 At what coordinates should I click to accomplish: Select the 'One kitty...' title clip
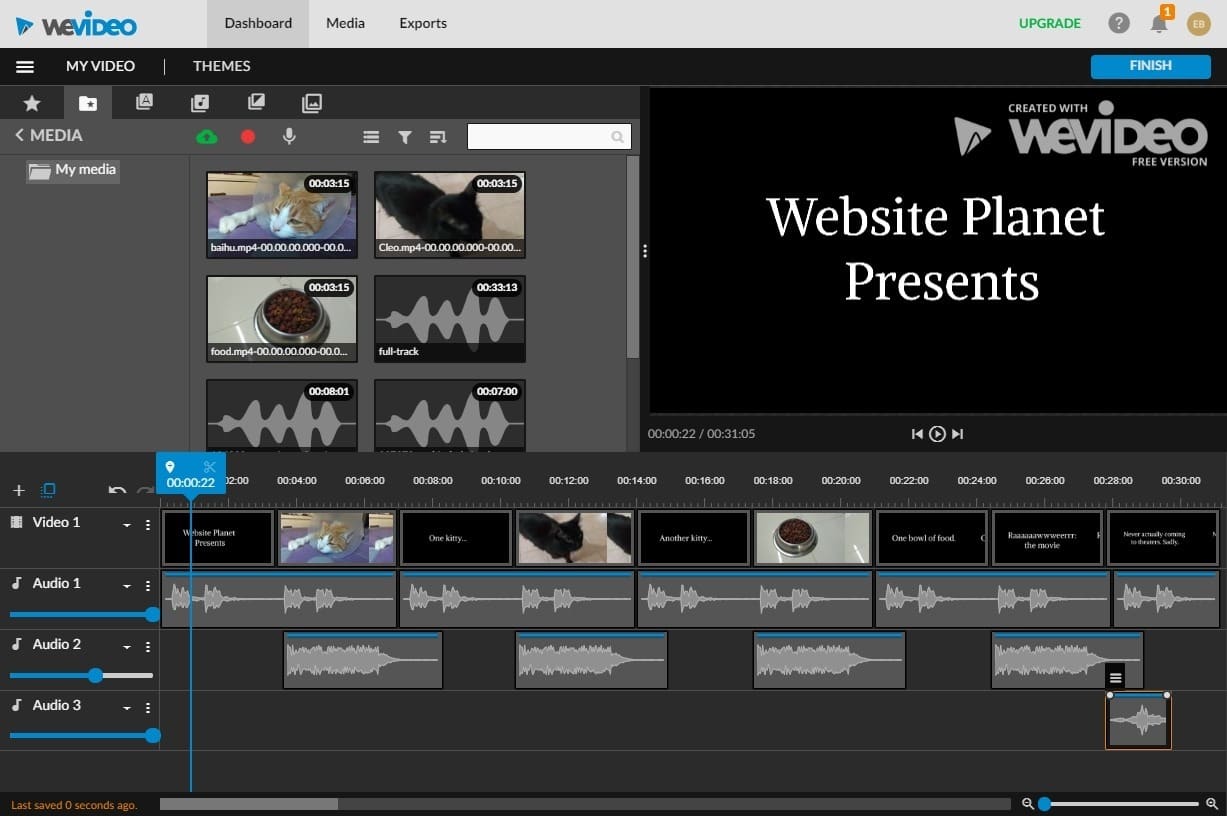tap(456, 538)
